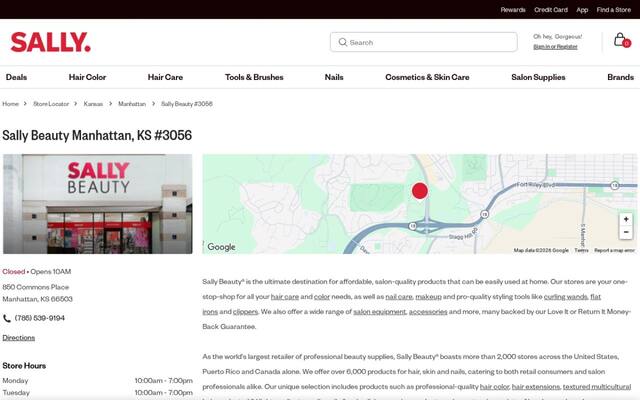Click the Monday hours row
The image size is (640, 400).
(98, 380)
